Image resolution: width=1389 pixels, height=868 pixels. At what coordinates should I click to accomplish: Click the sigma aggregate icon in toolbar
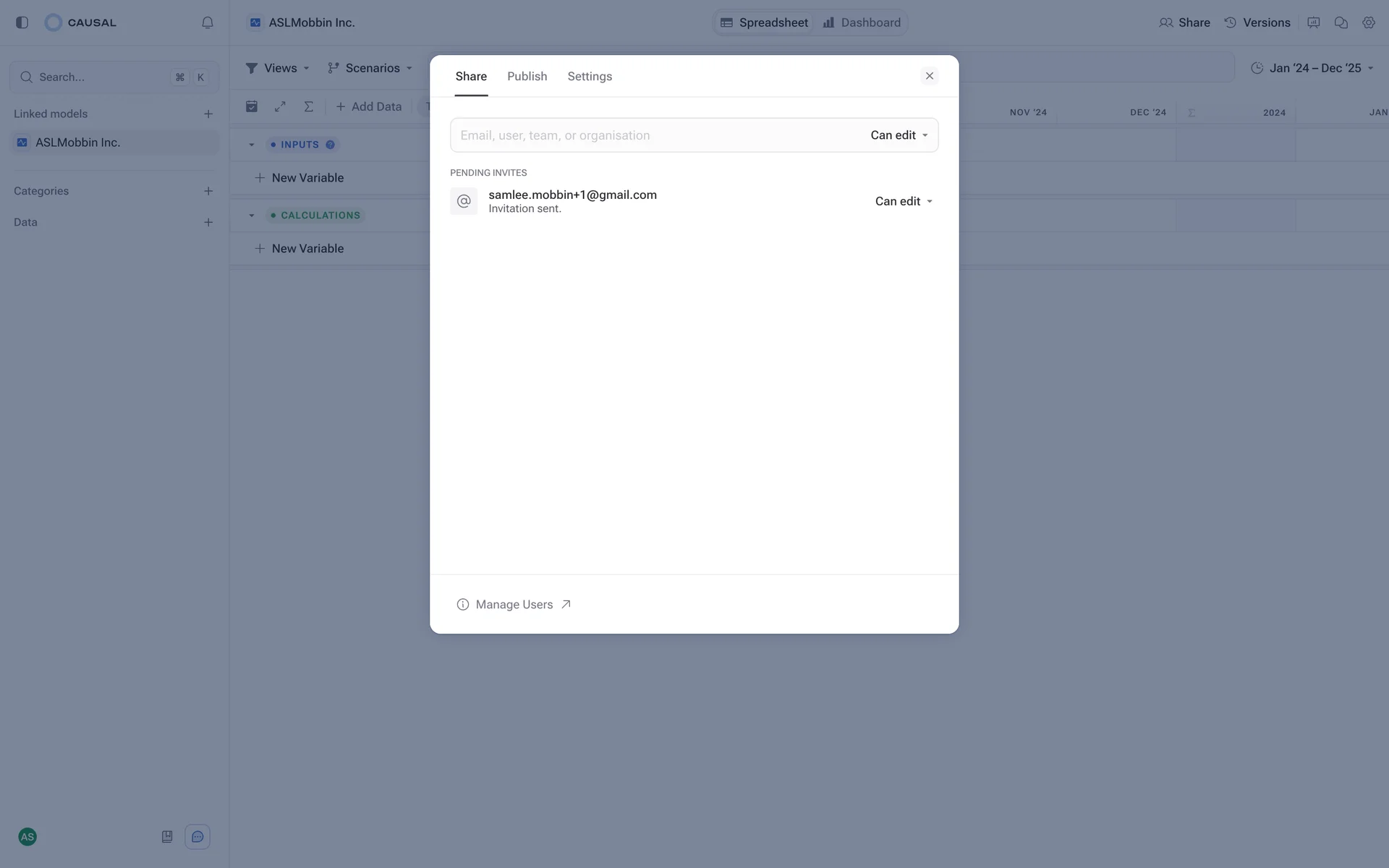pos(308,106)
